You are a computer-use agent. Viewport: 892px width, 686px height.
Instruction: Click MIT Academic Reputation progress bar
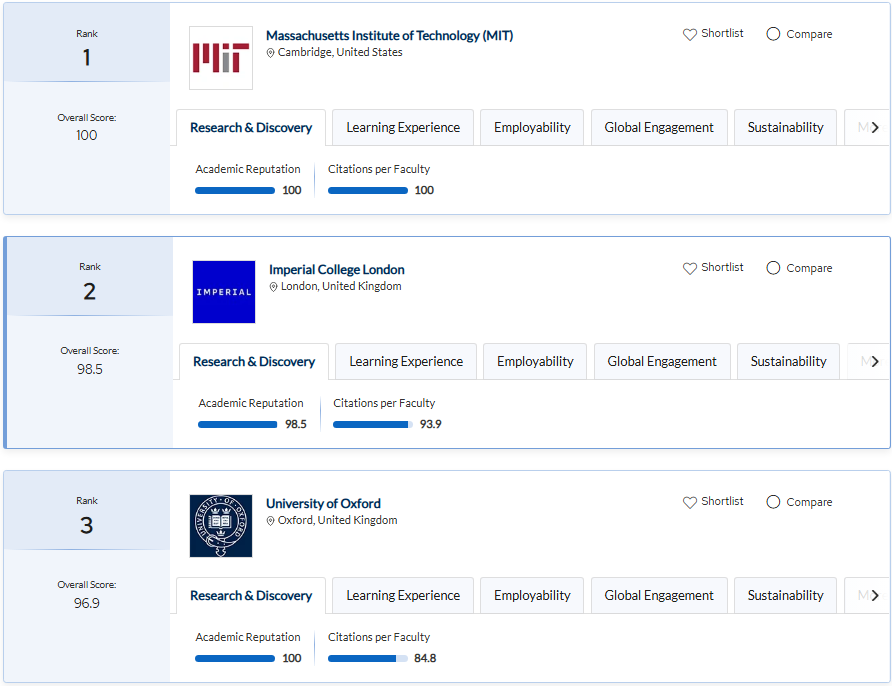pyautogui.click(x=235, y=191)
